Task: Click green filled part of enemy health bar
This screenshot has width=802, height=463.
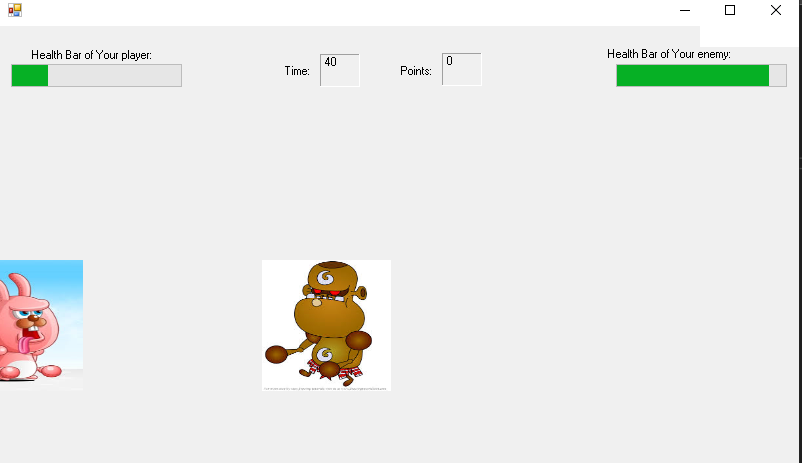Action: [x=692, y=76]
